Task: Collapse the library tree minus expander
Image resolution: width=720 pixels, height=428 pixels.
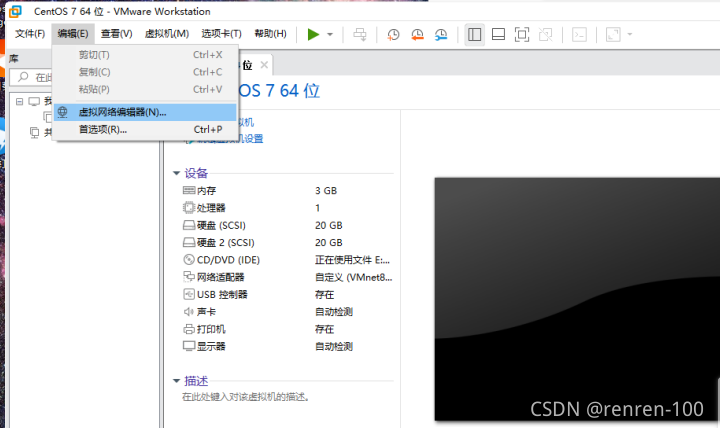Action: tap(19, 101)
